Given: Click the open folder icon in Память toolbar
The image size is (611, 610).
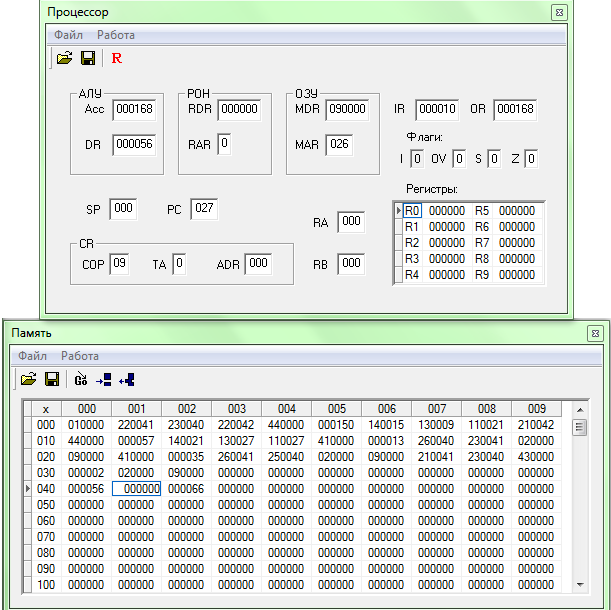Looking at the screenshot, I should (x=28, y=379).
